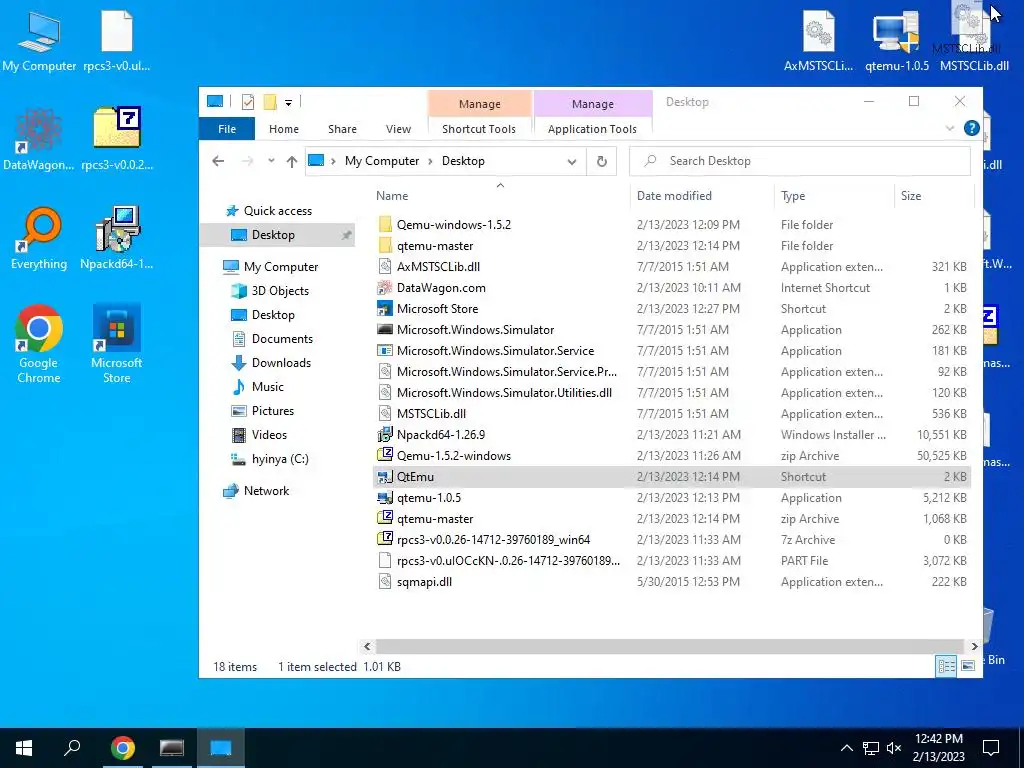Open address bar history dropdown
The width and height of the screenshot is (1024, 768).
tap(571, 161)
